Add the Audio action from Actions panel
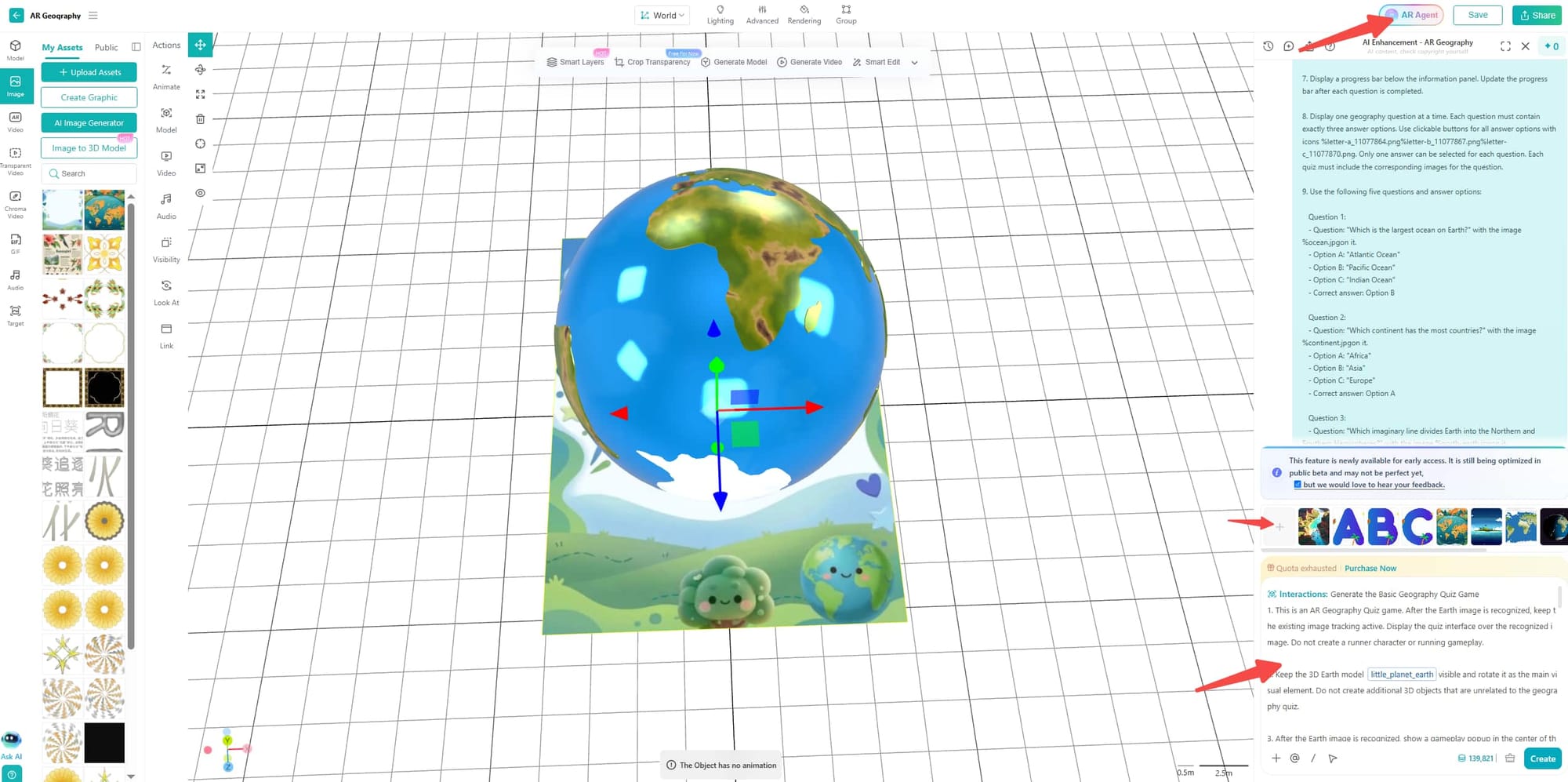 point(166,206)
